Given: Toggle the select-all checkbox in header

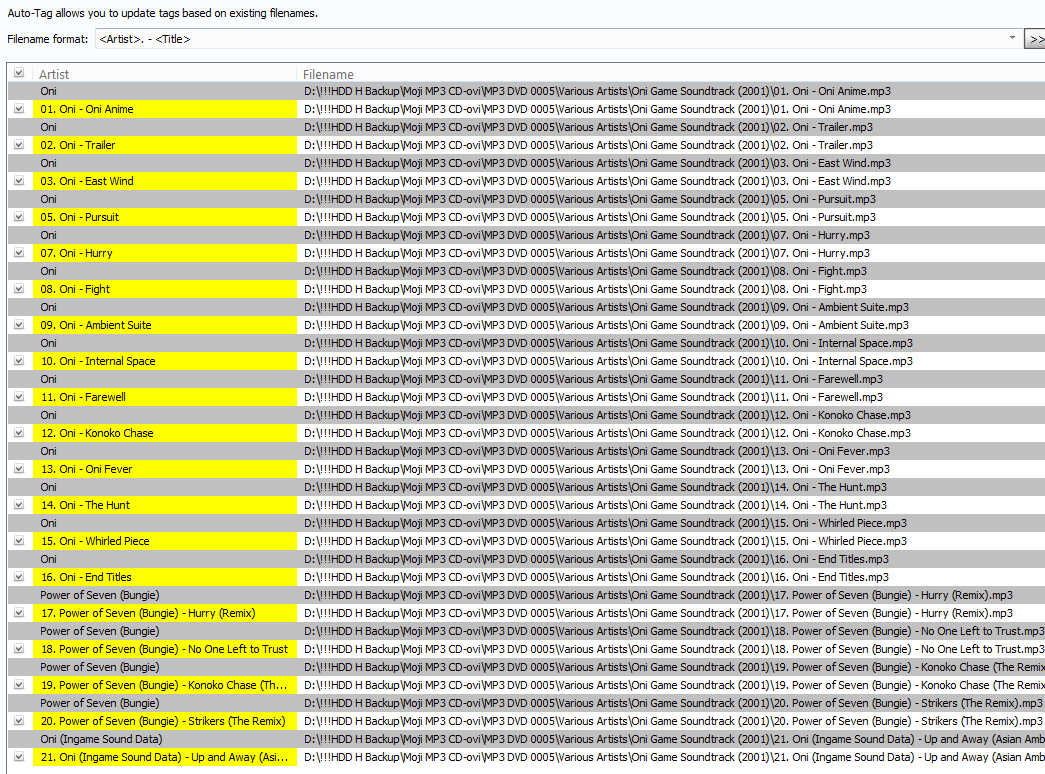Looking at the screenshot, I should pyautogui.click(x=19, y=73).
